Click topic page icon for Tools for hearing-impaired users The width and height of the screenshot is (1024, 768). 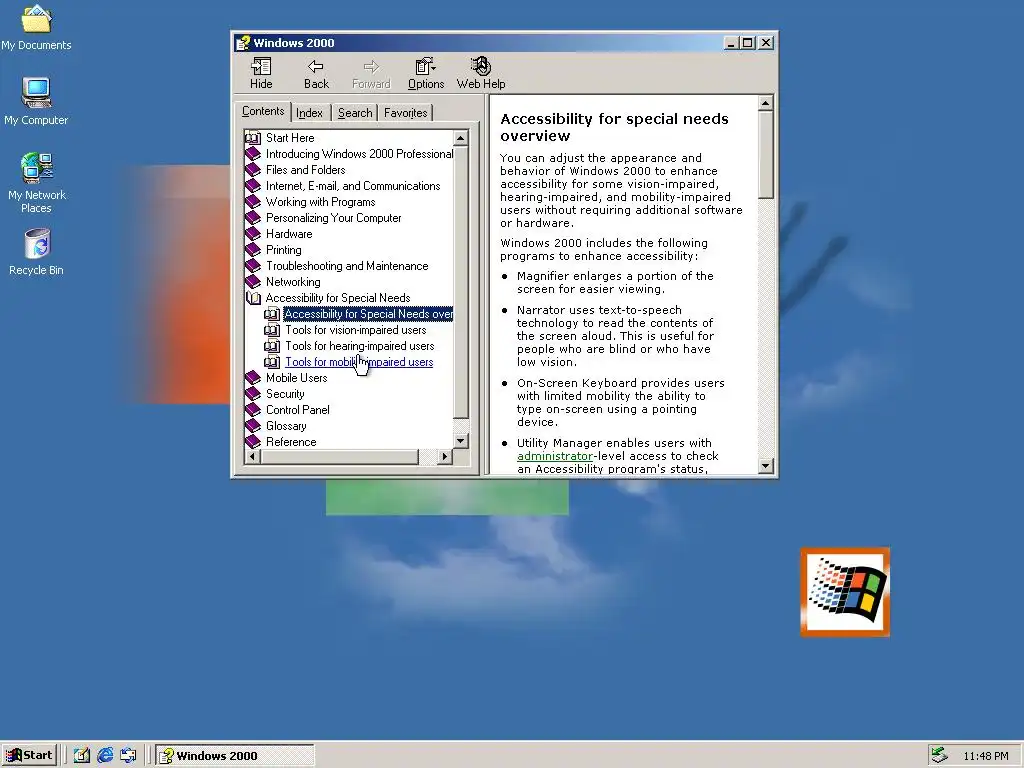click(x=272, y=346)
